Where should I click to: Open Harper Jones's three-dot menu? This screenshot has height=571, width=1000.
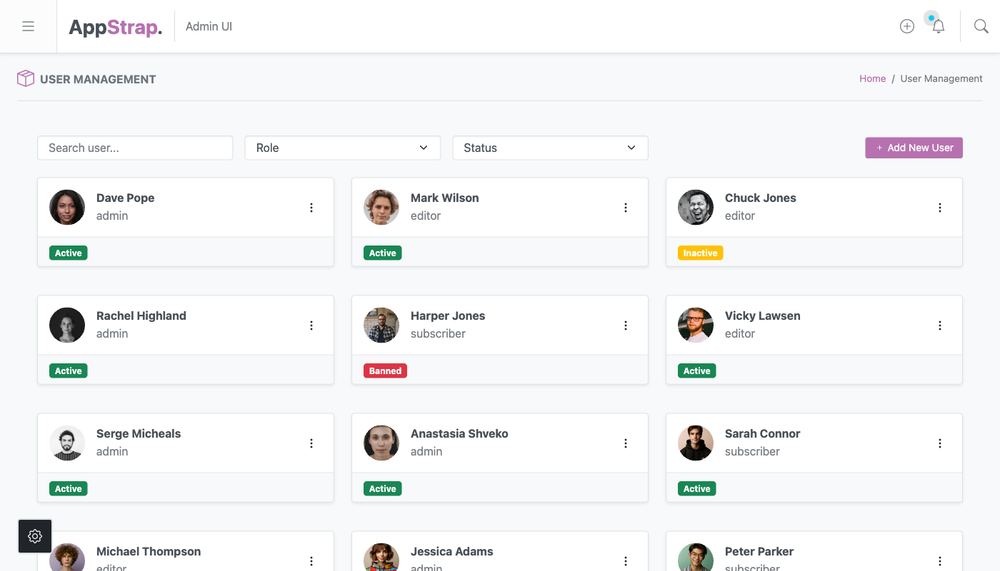(626, 325)
